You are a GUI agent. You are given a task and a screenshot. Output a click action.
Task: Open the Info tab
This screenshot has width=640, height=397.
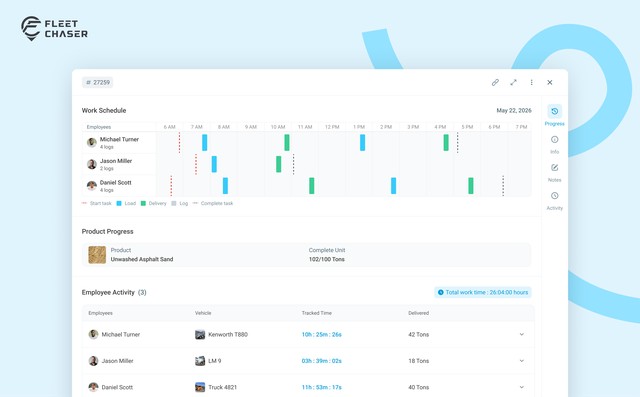tap(554, 144)
